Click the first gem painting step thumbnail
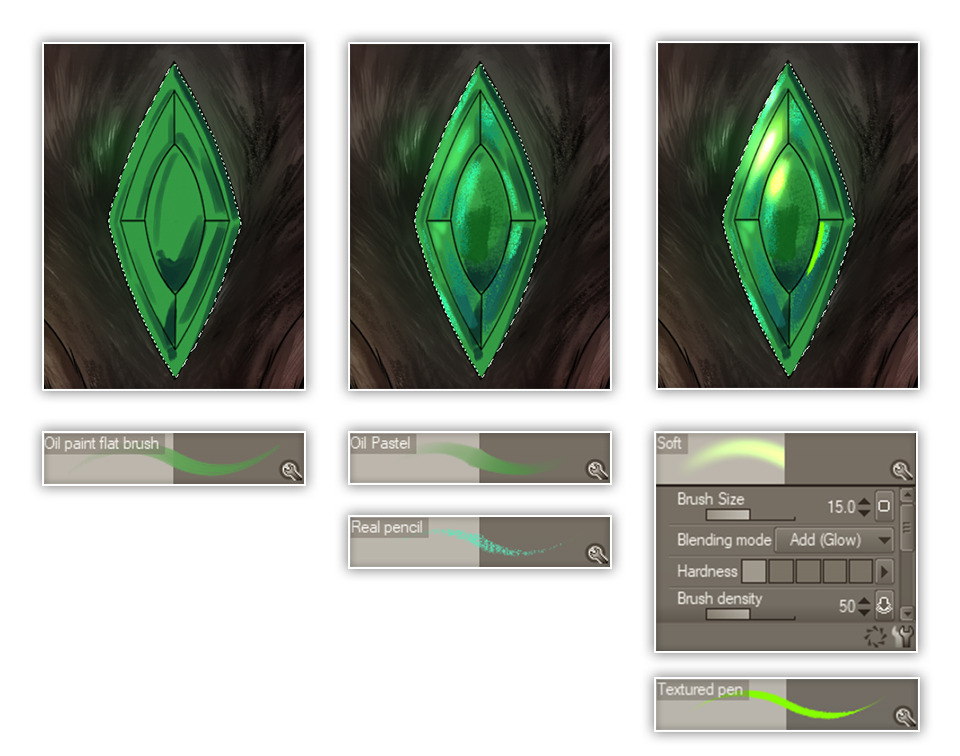960x756 pixels. (x=174, y=216)
